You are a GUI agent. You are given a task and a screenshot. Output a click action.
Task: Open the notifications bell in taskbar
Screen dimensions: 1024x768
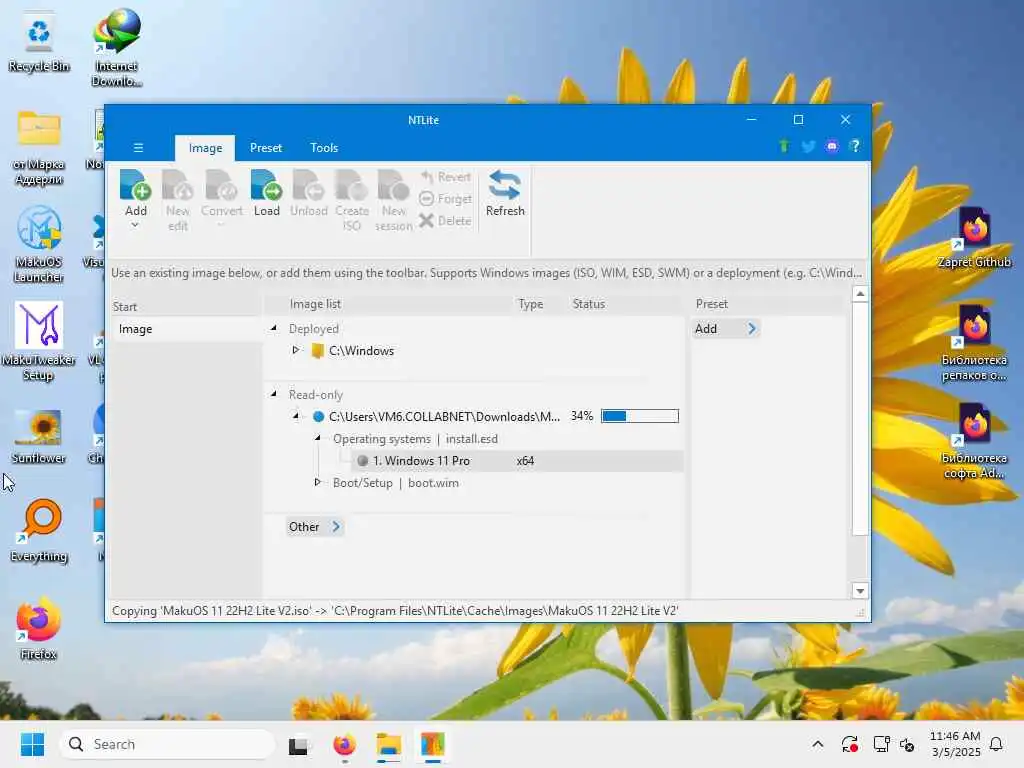996,744
